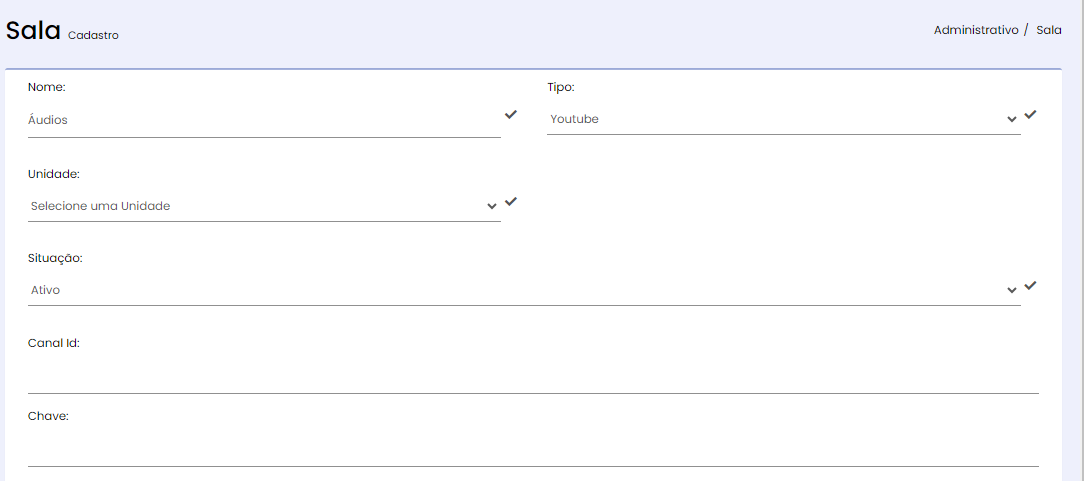
Task: Click the Chave label
Action: [x=48, y=416]
